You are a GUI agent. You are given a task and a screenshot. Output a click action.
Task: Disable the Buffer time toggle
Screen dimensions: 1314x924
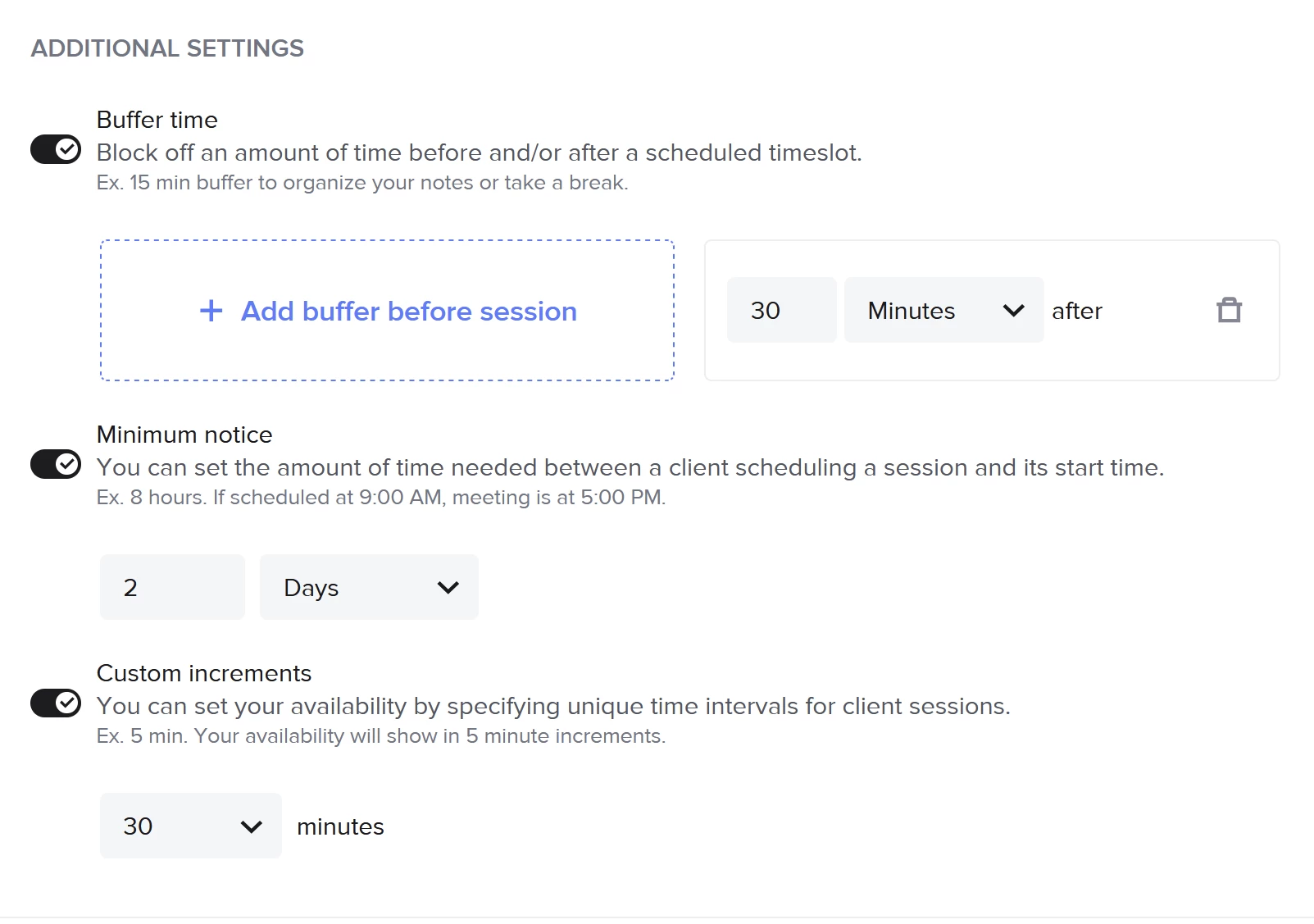pos(56,149)
